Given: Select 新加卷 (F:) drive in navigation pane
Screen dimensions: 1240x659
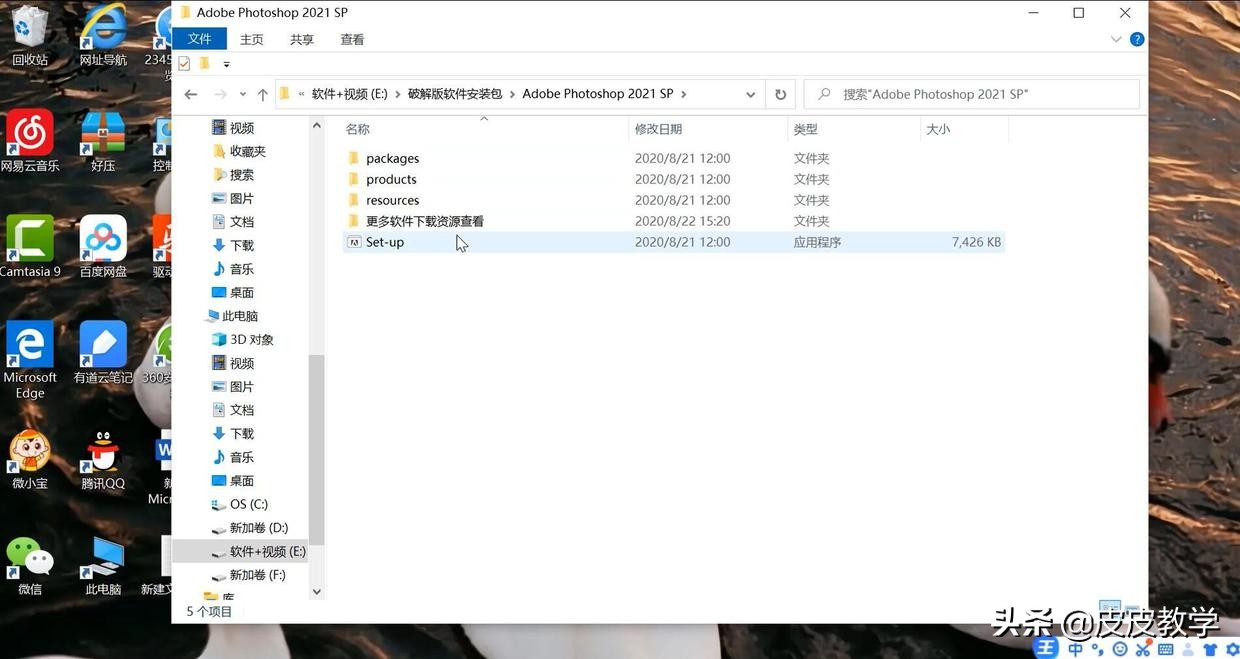Looking at the screenshot, I should 257,575.
